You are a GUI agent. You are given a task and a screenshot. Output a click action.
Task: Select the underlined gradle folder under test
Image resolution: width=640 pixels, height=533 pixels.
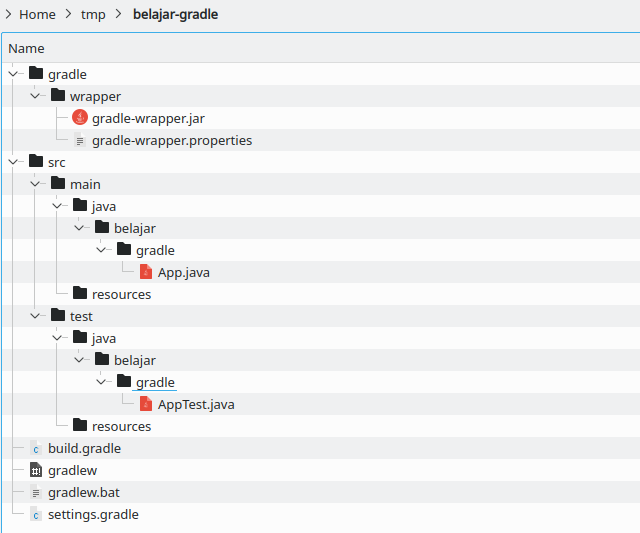pos(155,382)
